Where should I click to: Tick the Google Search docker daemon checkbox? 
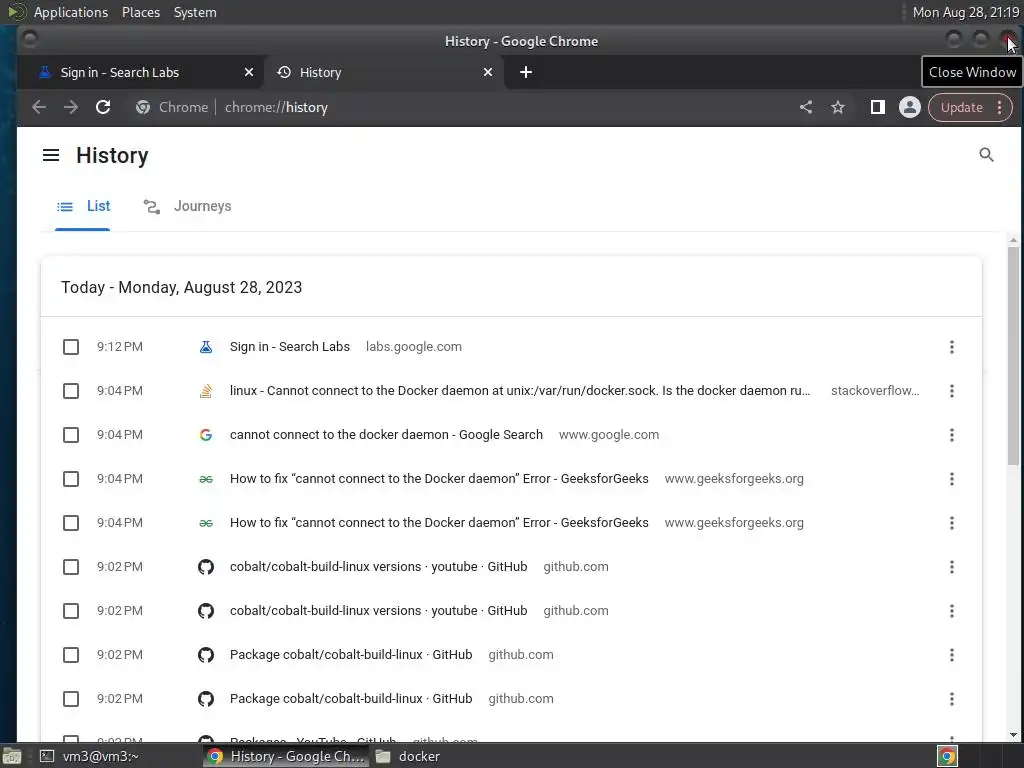click(x=71, y=435)
